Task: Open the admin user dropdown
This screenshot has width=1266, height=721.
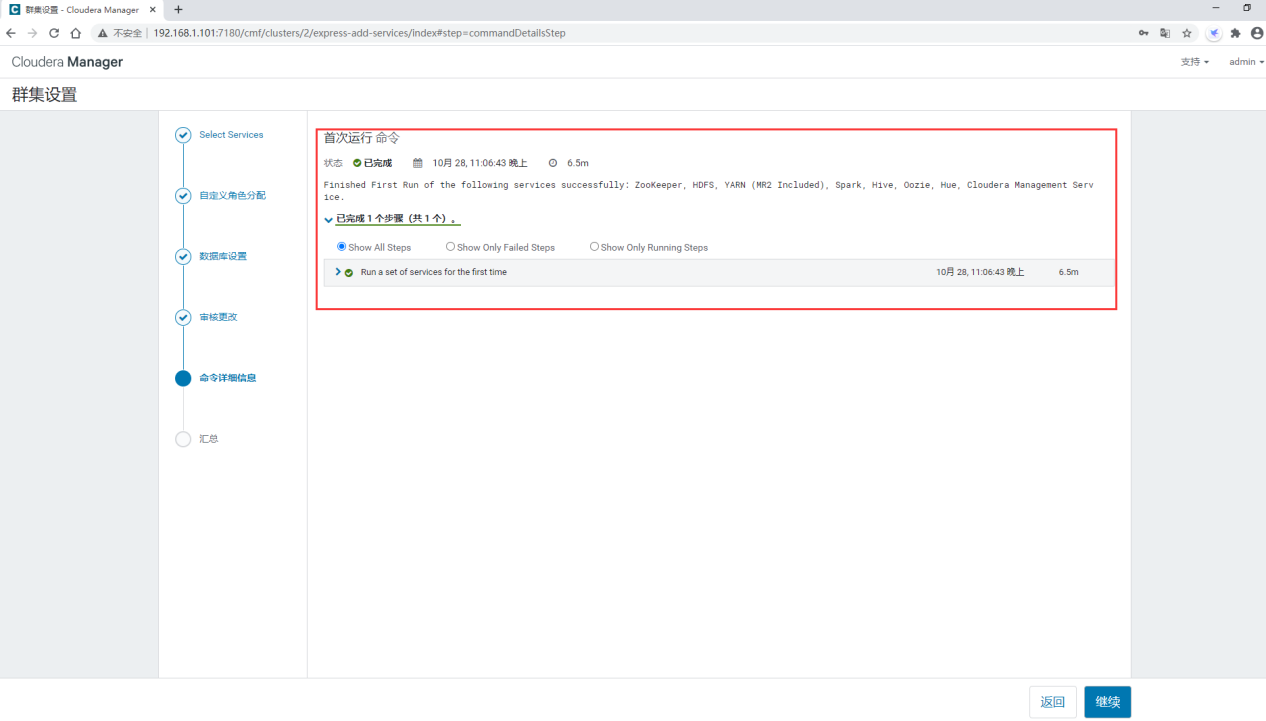Action: 1246,62
